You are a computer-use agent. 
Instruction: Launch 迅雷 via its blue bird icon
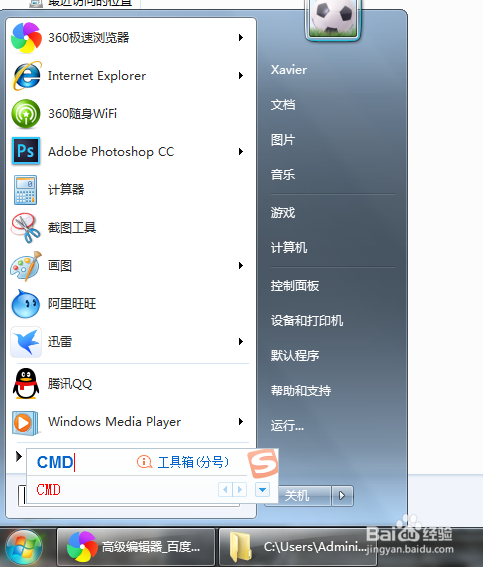pyautogui.click(x=26, y=342)
